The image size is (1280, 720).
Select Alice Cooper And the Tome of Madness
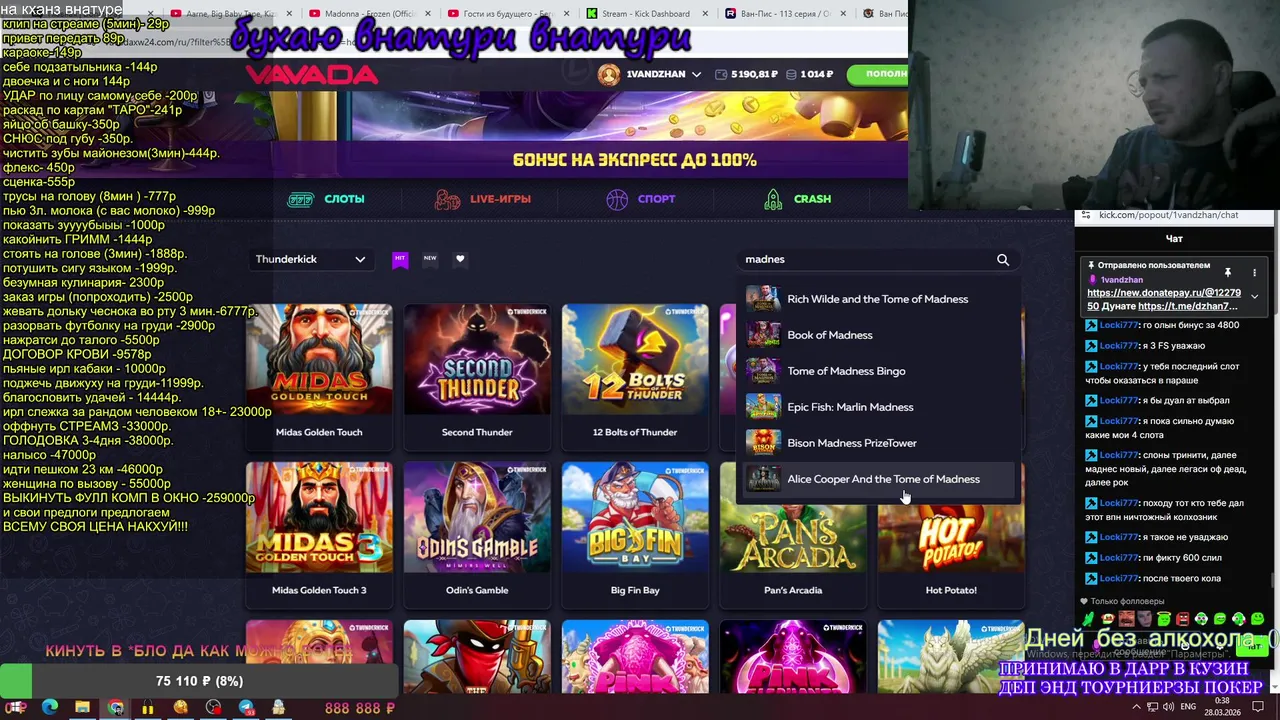878,479
